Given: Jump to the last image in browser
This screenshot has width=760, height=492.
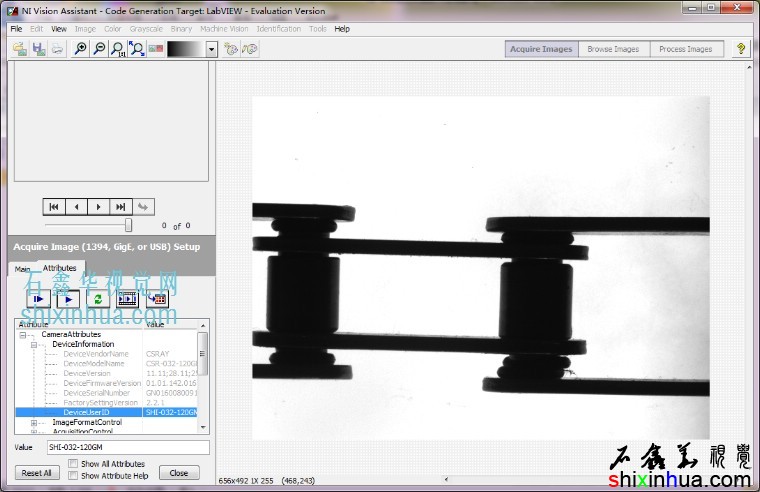Looking at the screenshot, I should click(121, 207).
